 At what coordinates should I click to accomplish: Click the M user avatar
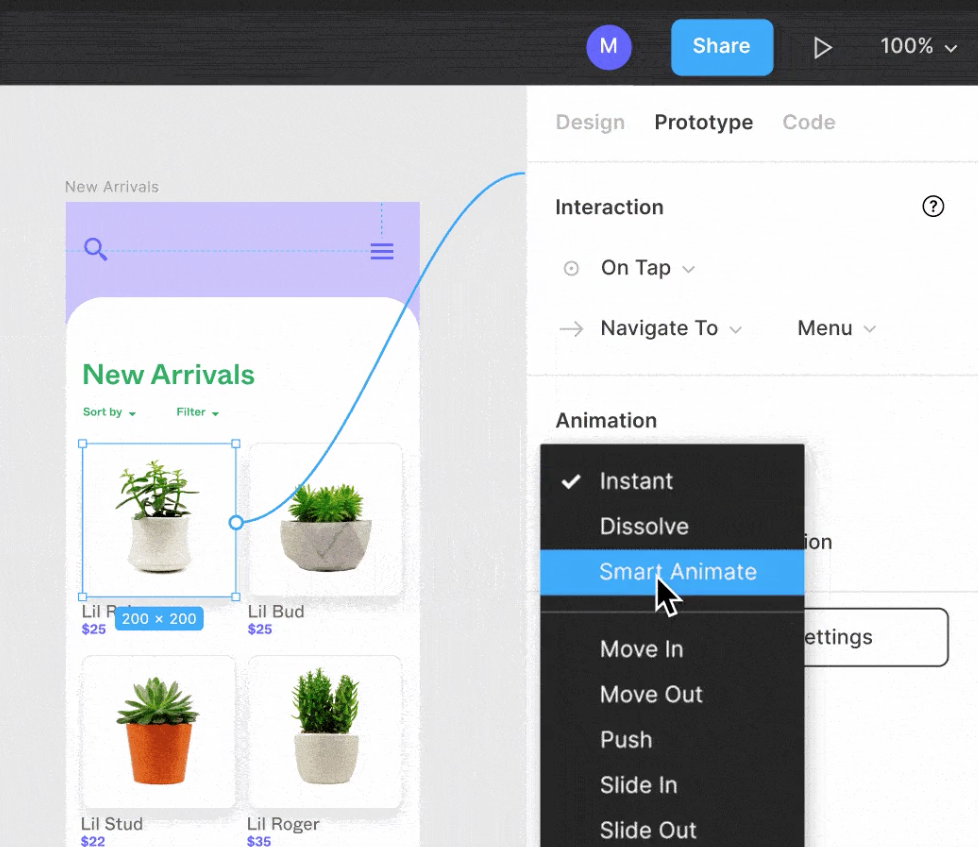pos(608,47)
